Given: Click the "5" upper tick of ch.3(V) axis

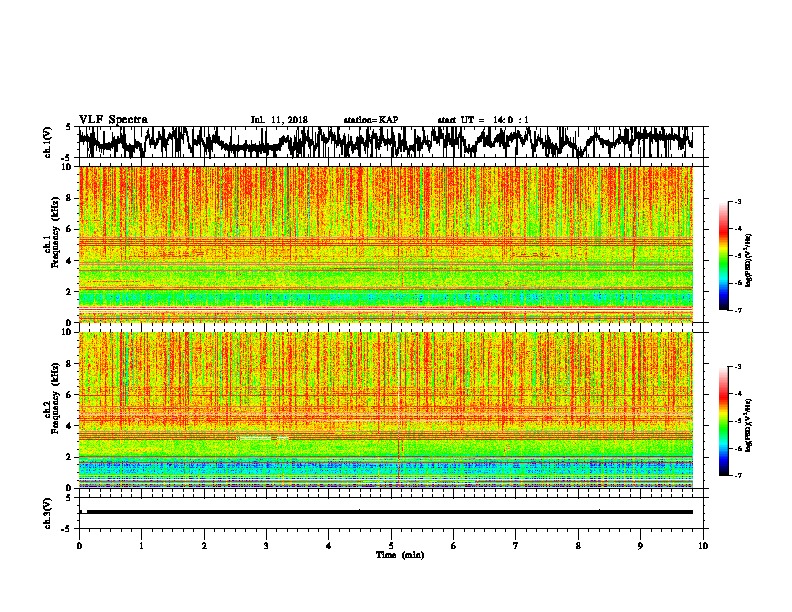Looking at the screenshot, I should pos(69,498).
